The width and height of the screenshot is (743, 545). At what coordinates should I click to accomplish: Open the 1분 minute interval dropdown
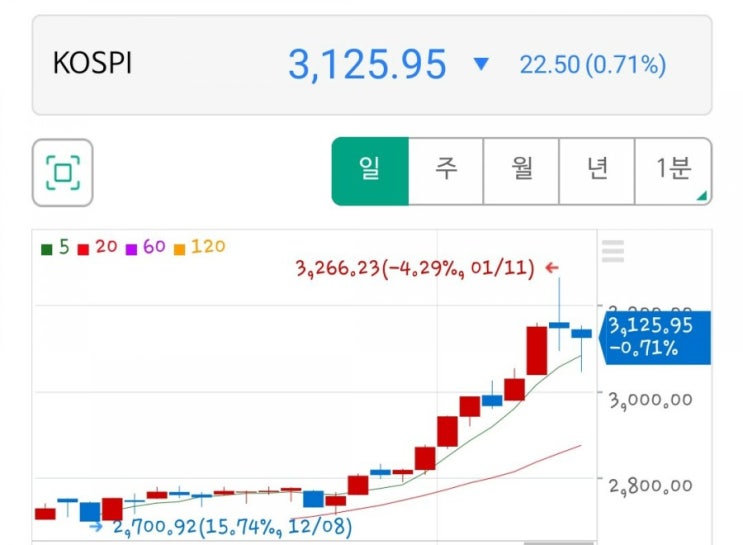(x=673, y=171)
